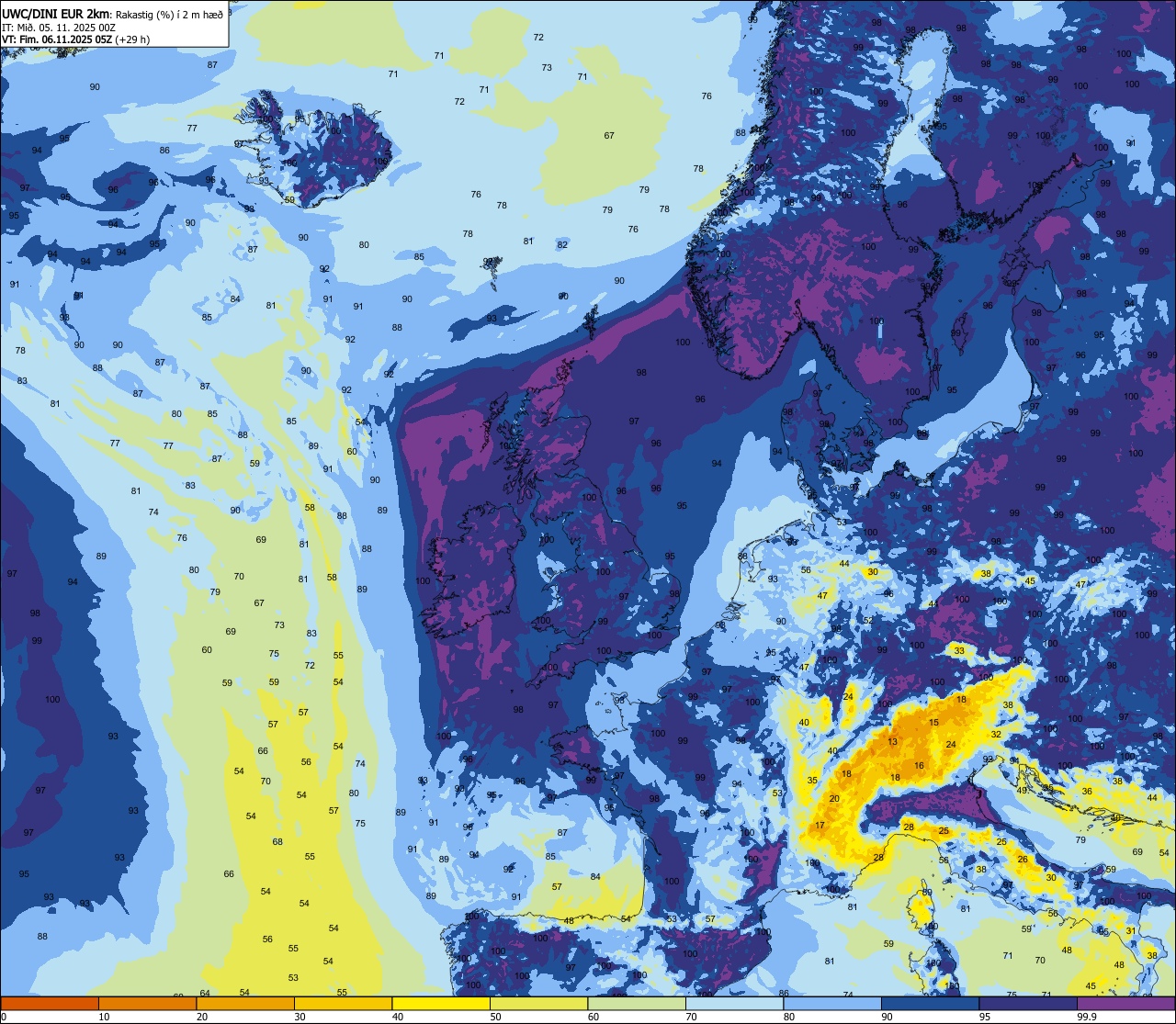Click the 30–40% amber legend segment
Image resolution: width=1176 pixels, height=1024 pixels.
tap(343, 1003)
